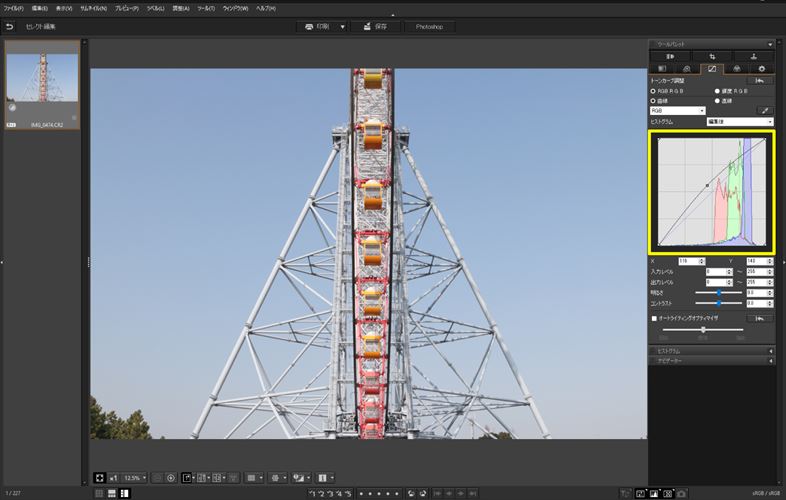786x500 pixels.
Task: Open the ツール(T) menu
Action: (206, 9)
